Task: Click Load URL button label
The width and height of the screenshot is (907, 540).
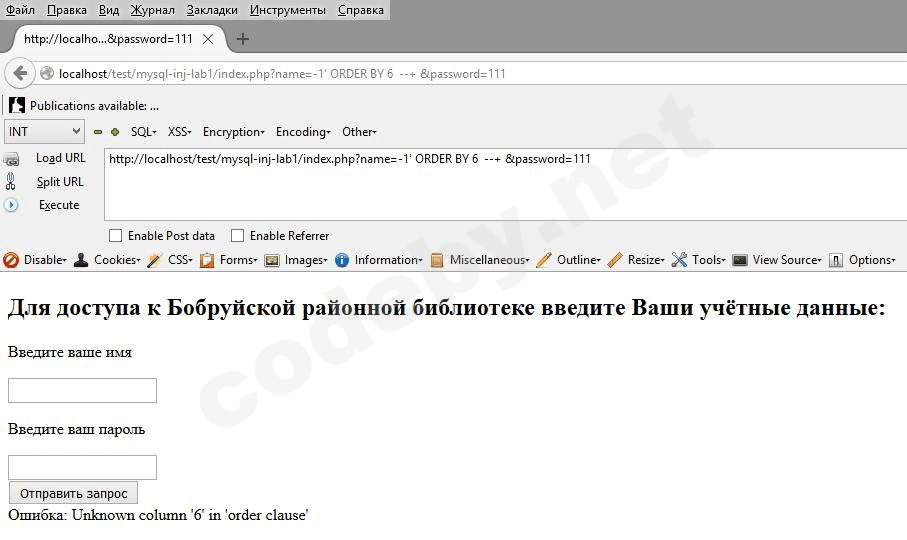Action: tap(60, 158)
